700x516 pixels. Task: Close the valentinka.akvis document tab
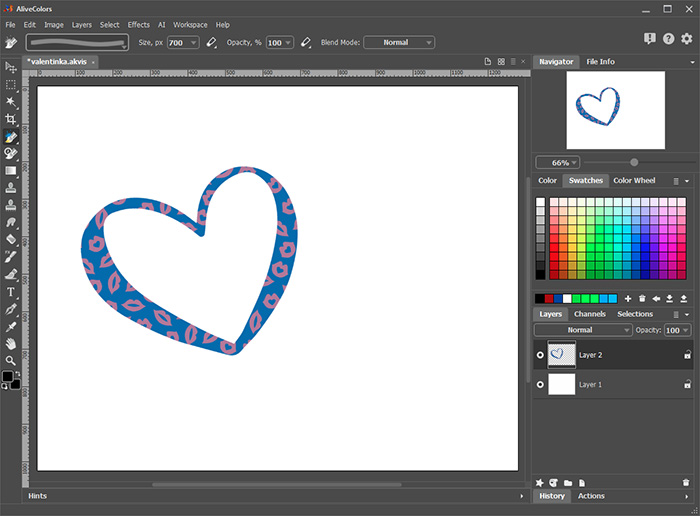pos(93,62)
